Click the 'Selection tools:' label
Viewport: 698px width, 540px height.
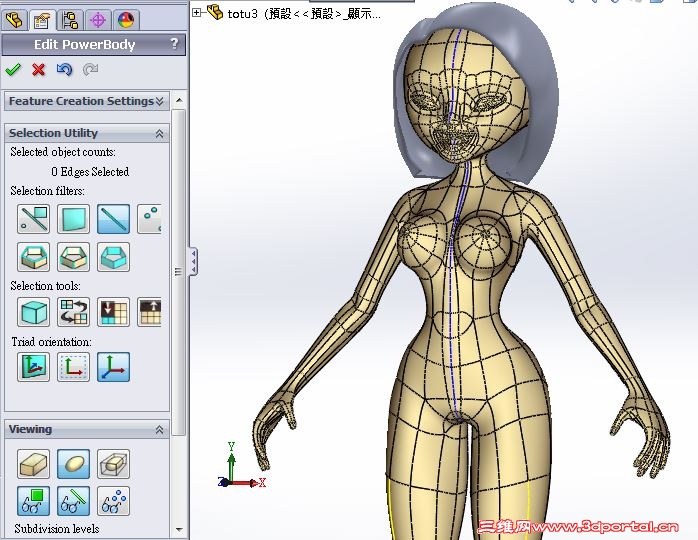coord(45,286)
